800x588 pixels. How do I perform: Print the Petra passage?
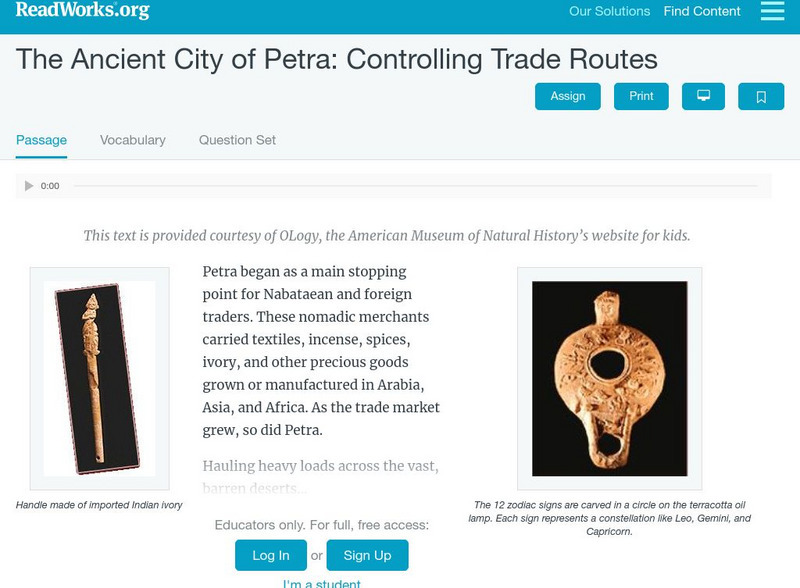pyautogui.click(x=641, y=96)
